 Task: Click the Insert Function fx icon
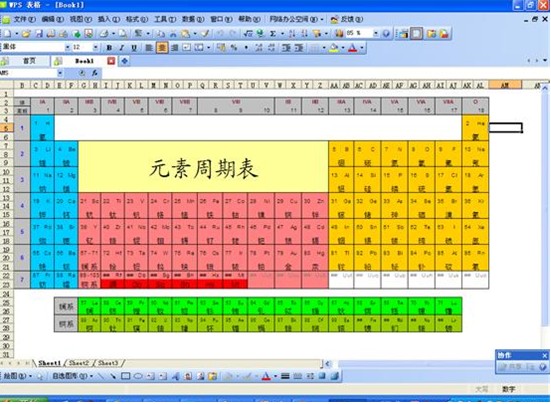coord(95,73)
